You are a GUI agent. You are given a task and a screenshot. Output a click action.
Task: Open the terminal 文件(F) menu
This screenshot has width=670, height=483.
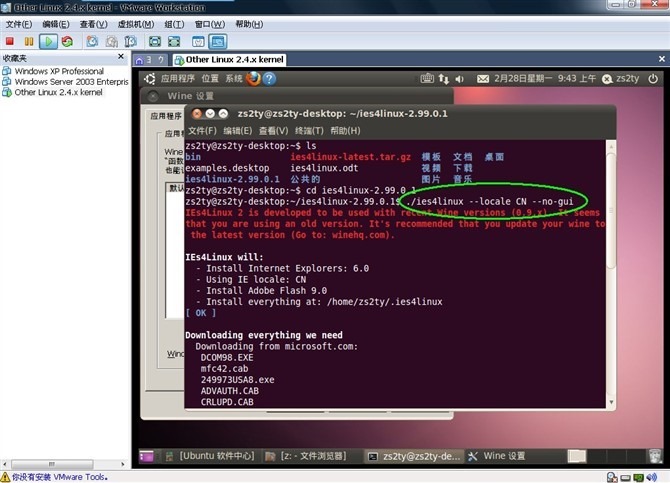[x=203, y=131]
